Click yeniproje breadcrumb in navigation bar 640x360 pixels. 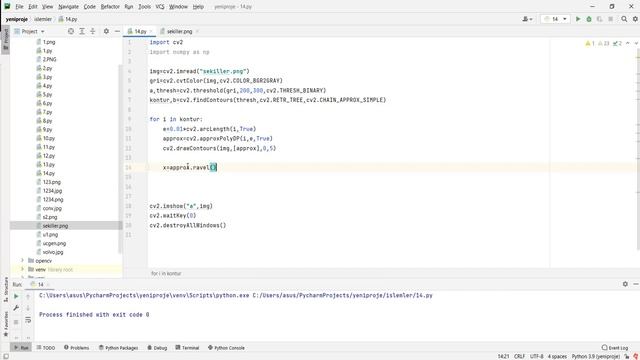pos(17,19)
